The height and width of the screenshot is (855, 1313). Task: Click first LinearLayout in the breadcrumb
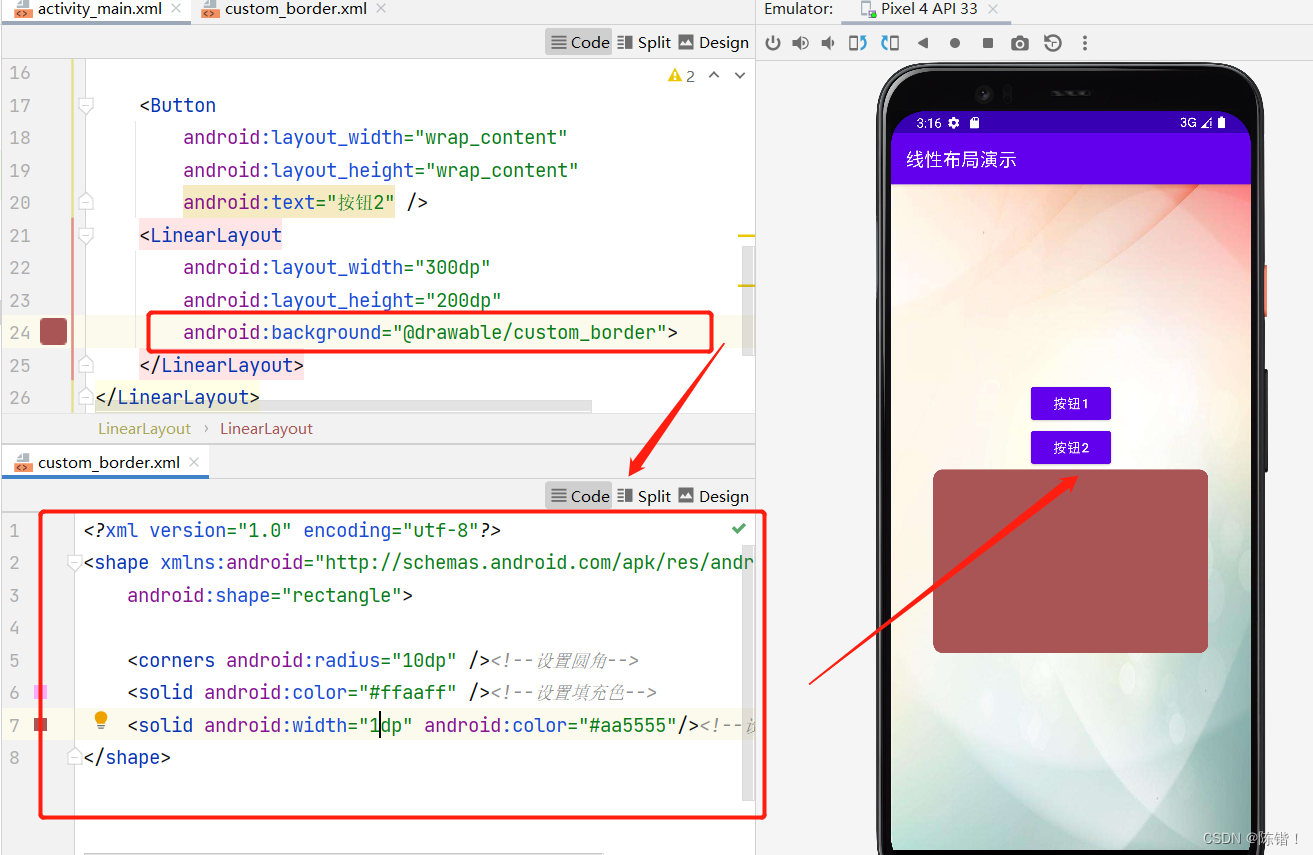[144, 428]
